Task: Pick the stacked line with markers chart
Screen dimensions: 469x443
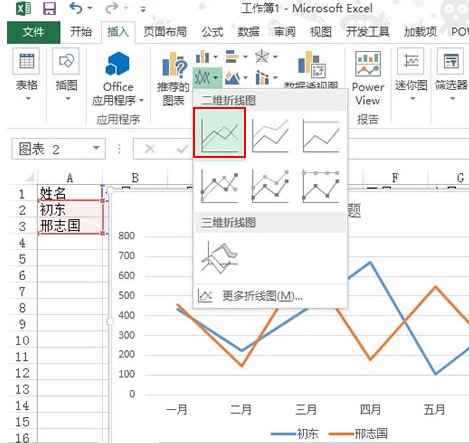Action: pyautogui.click(x=270, y=186)
